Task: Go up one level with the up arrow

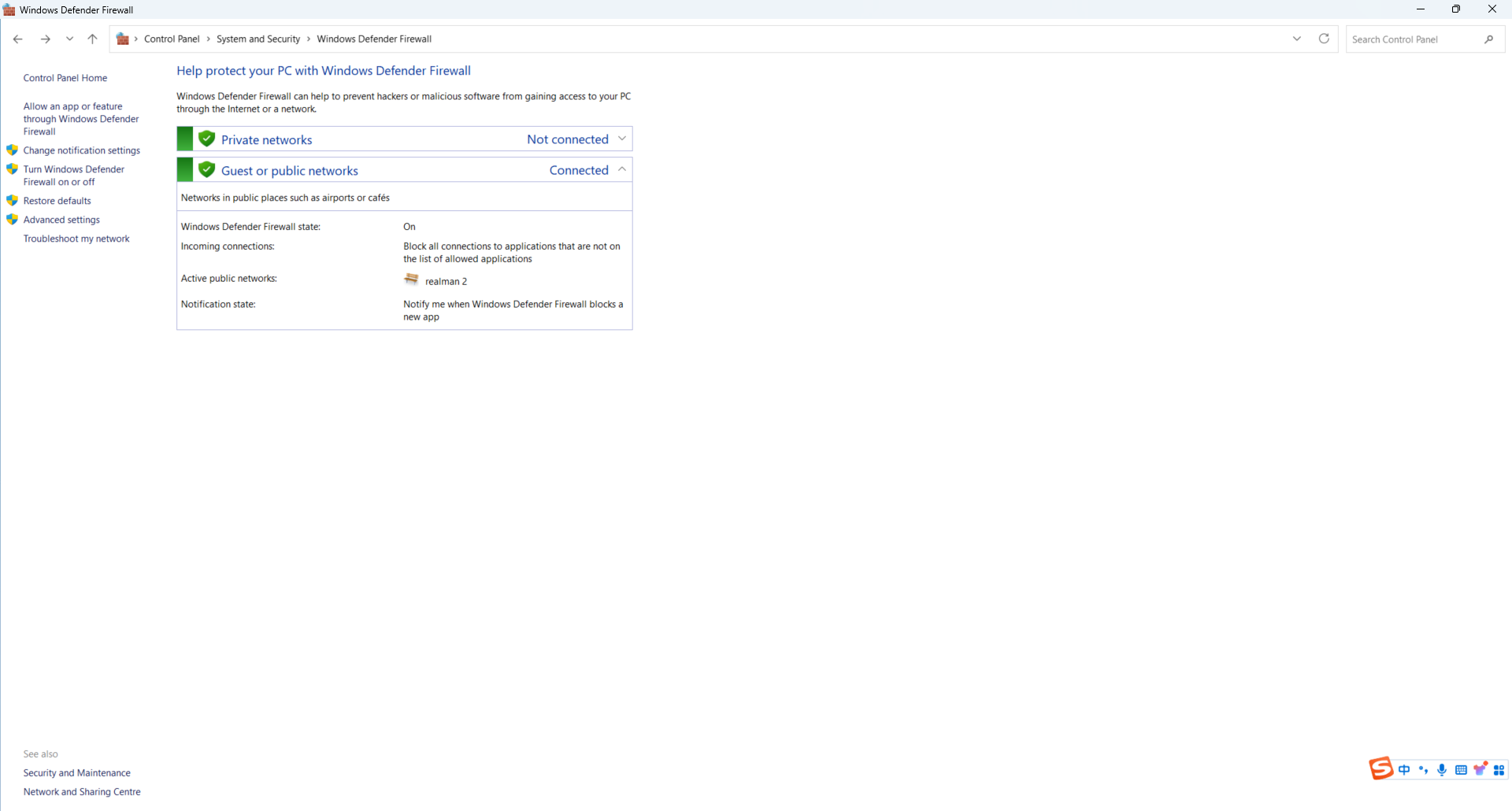Action: (x=92, y=39)
